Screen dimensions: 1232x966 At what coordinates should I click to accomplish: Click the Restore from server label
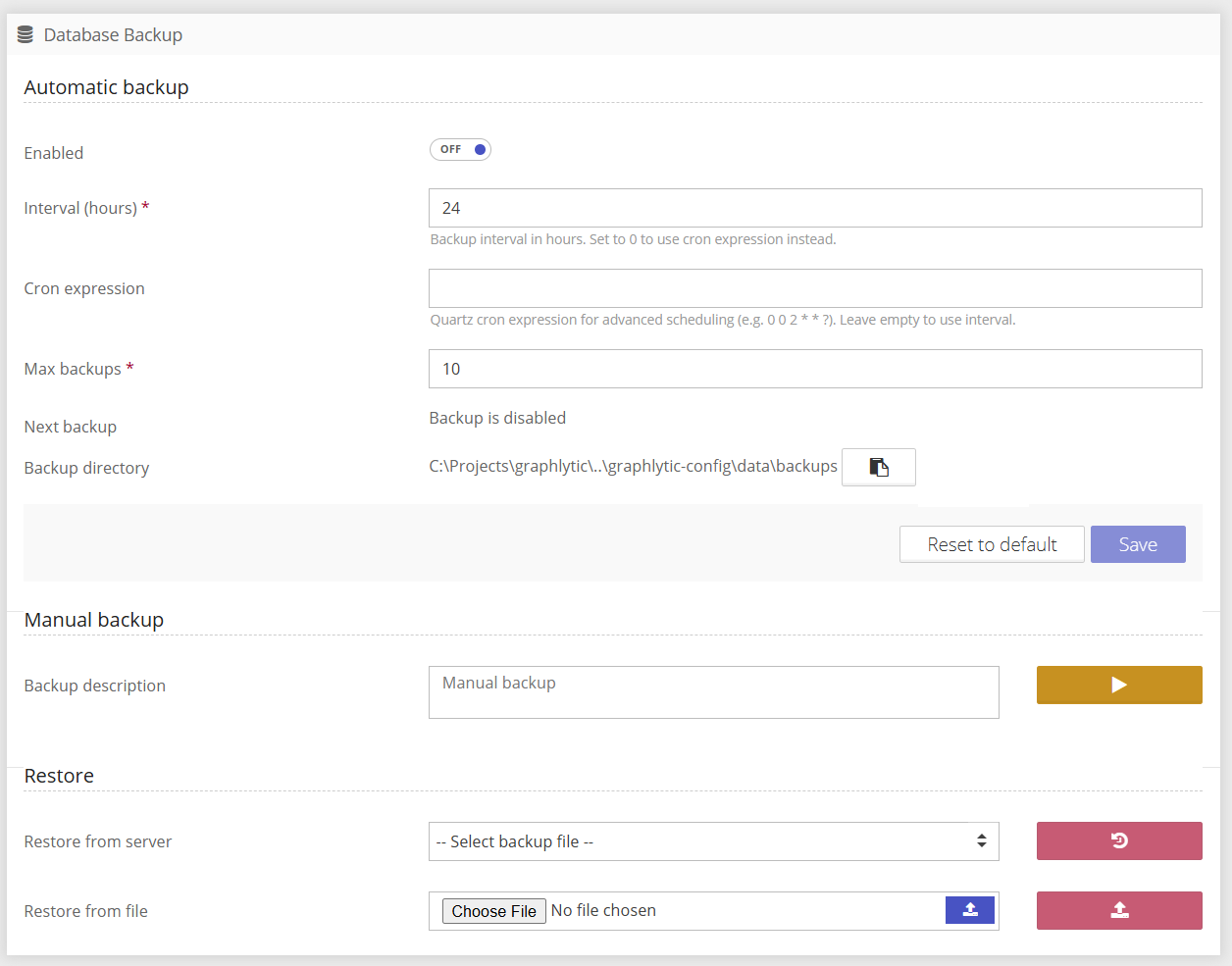(98, 841)
